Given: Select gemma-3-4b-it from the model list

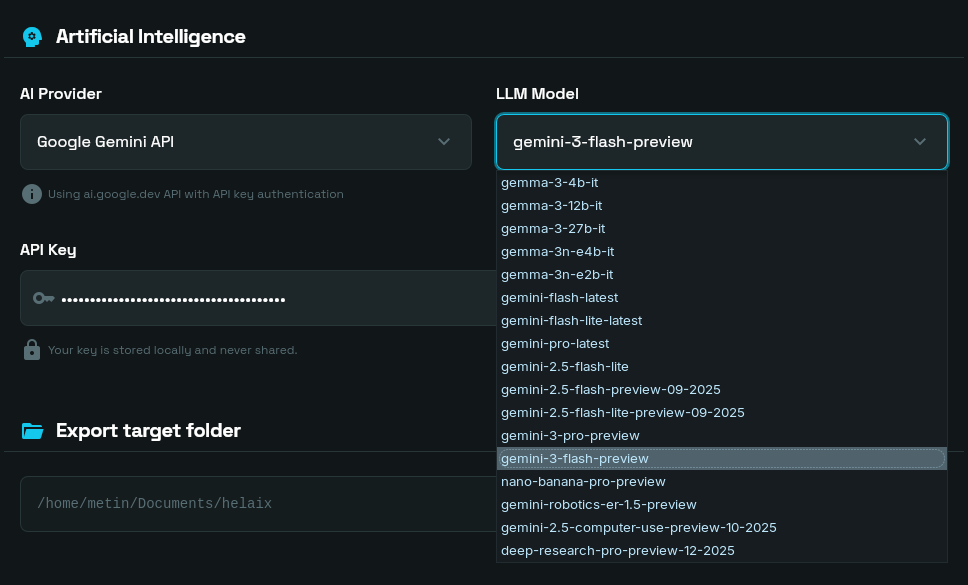Looking at the screenshot, I should pos(563,183).
